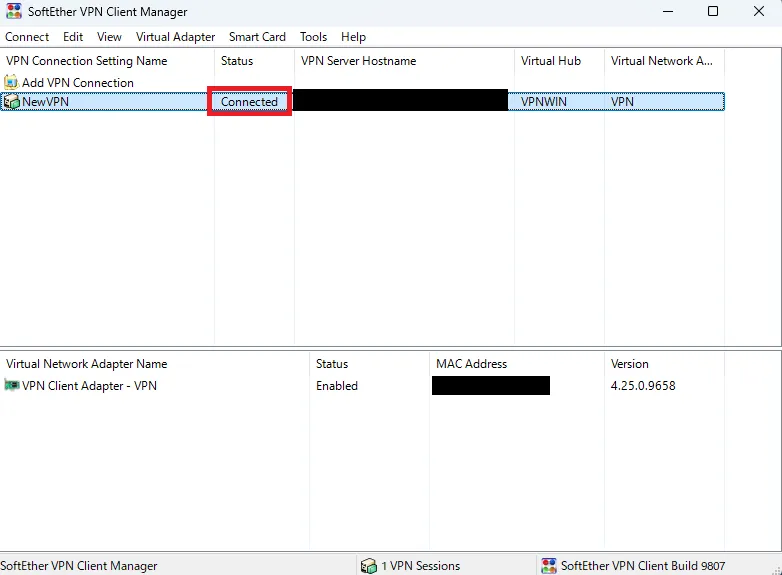Sort by VPN Server Hostname column
The image size is (782, 575).
click(404, 61)
